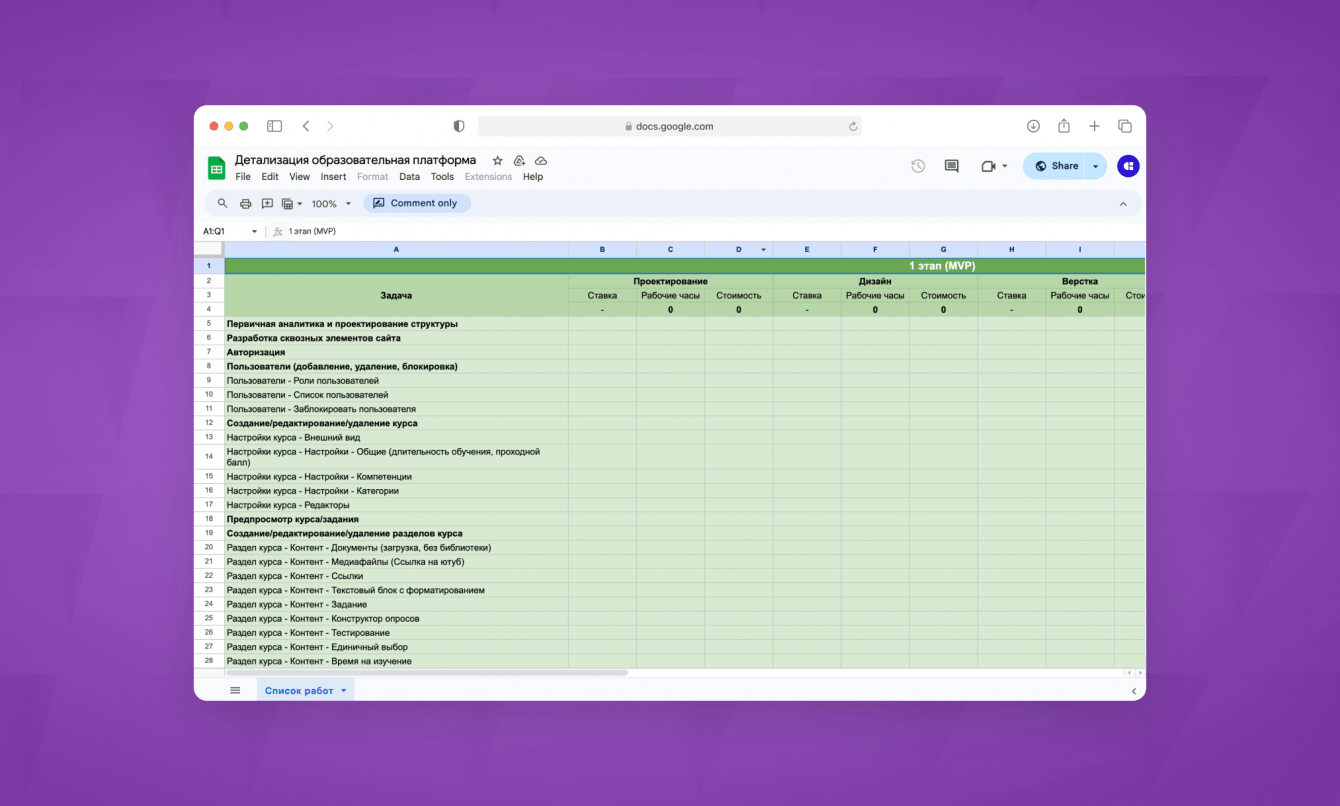Image resolution: width=1340 pixels, height=806 pixels.
Task: Open the Список работ sheet tab menu
Action: pyautogui.click(x=344, y=690)
